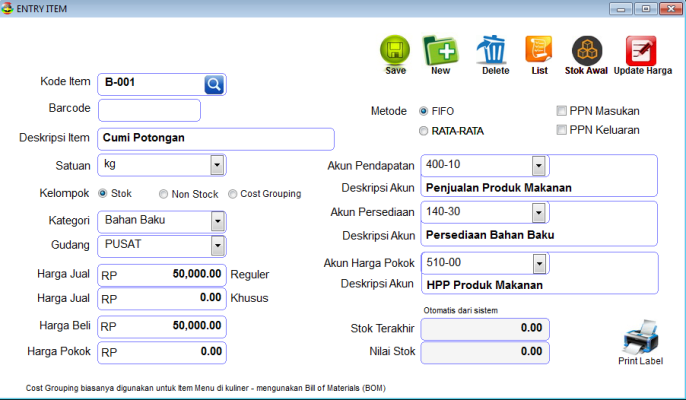Create a new item with New icon

[x=441, y=50]
